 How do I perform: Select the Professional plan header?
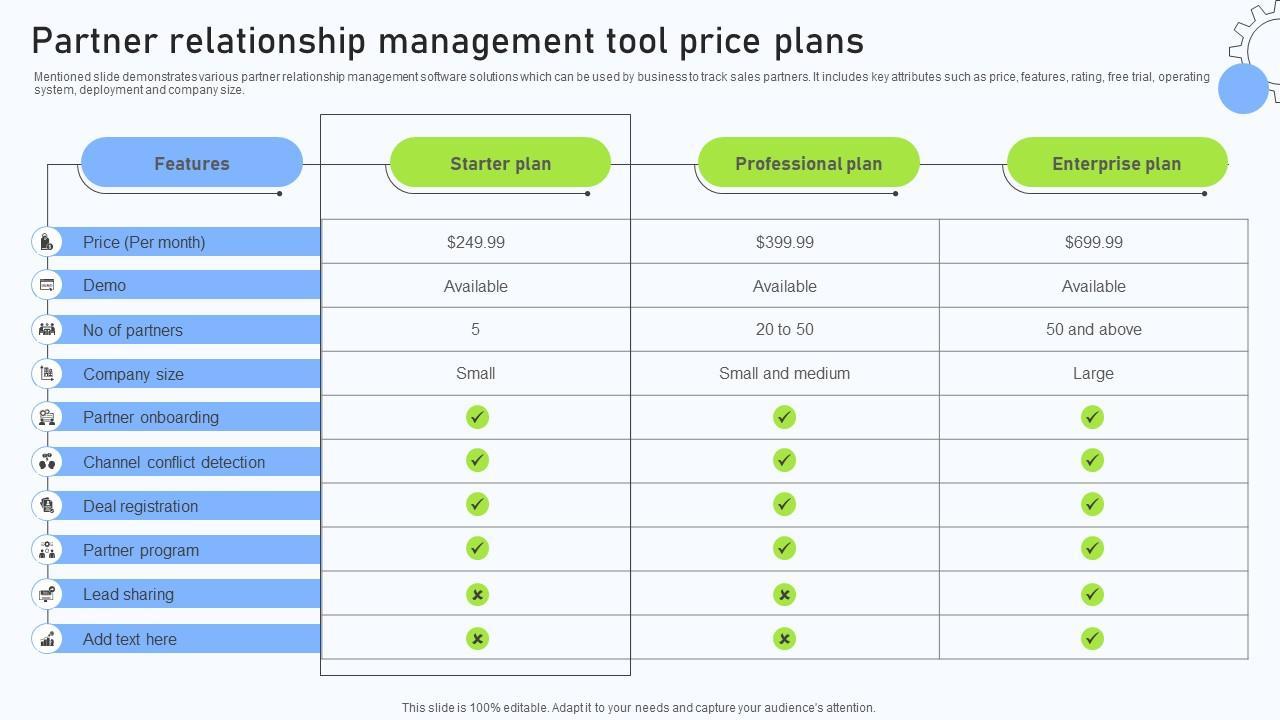coord(808,163)
